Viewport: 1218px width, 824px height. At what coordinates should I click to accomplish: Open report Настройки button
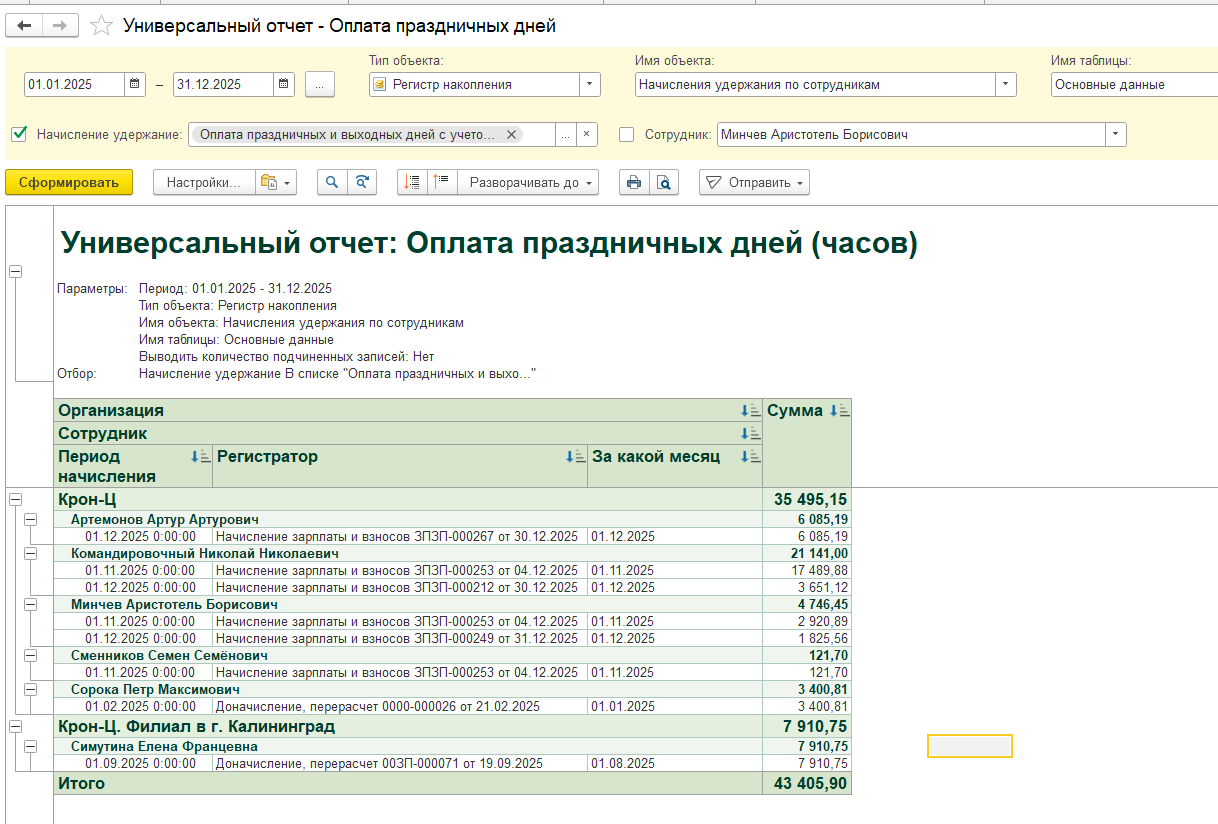pyautogui.click(x=203, y=182)
